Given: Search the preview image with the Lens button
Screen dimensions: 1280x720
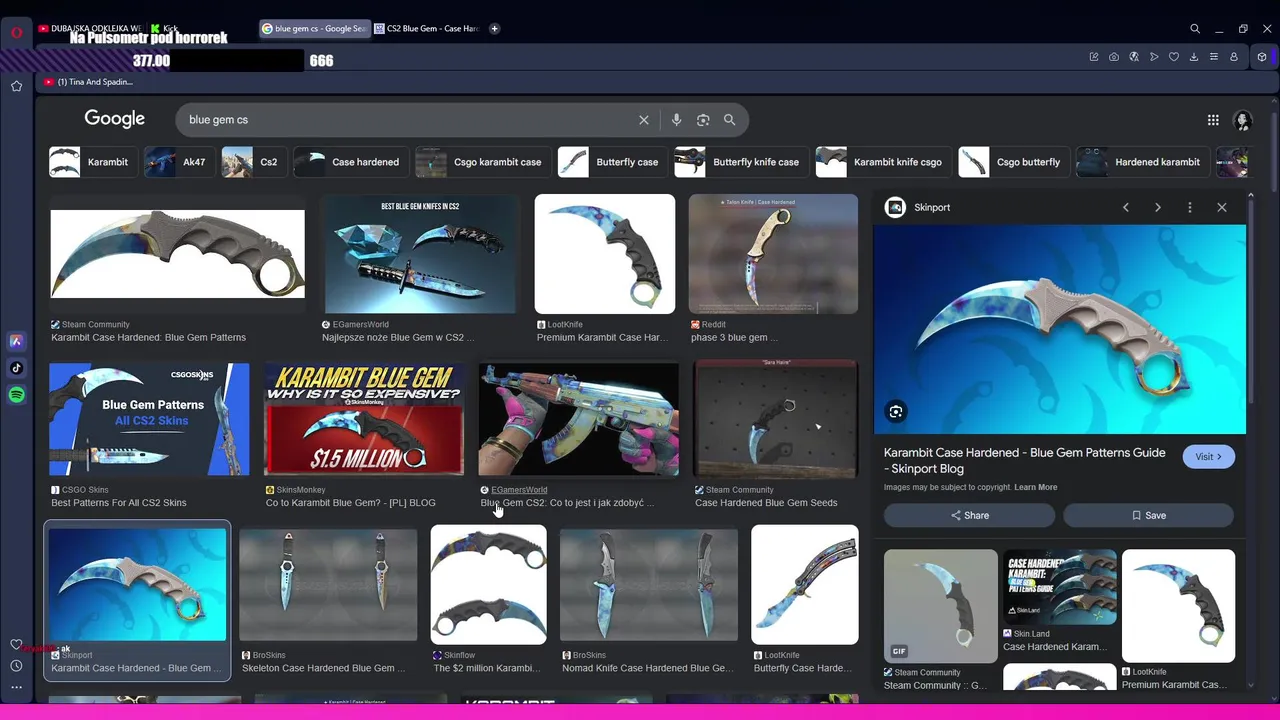Looking at the screenshot, I should 896,411.
